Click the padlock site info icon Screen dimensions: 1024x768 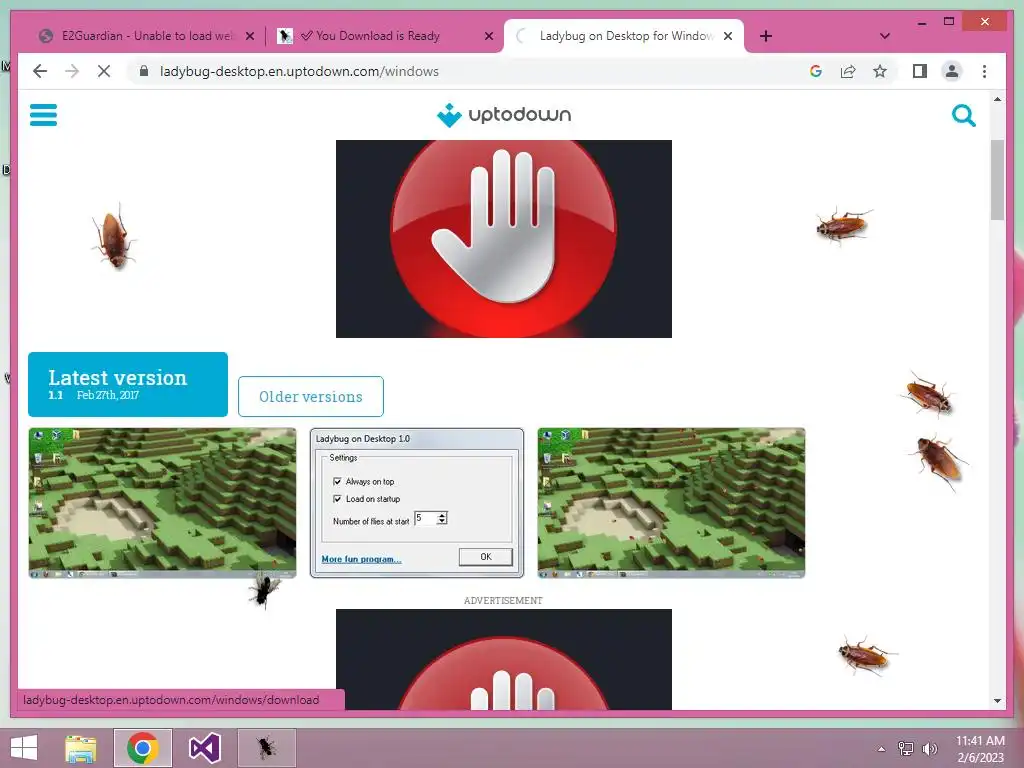(144, 71)
